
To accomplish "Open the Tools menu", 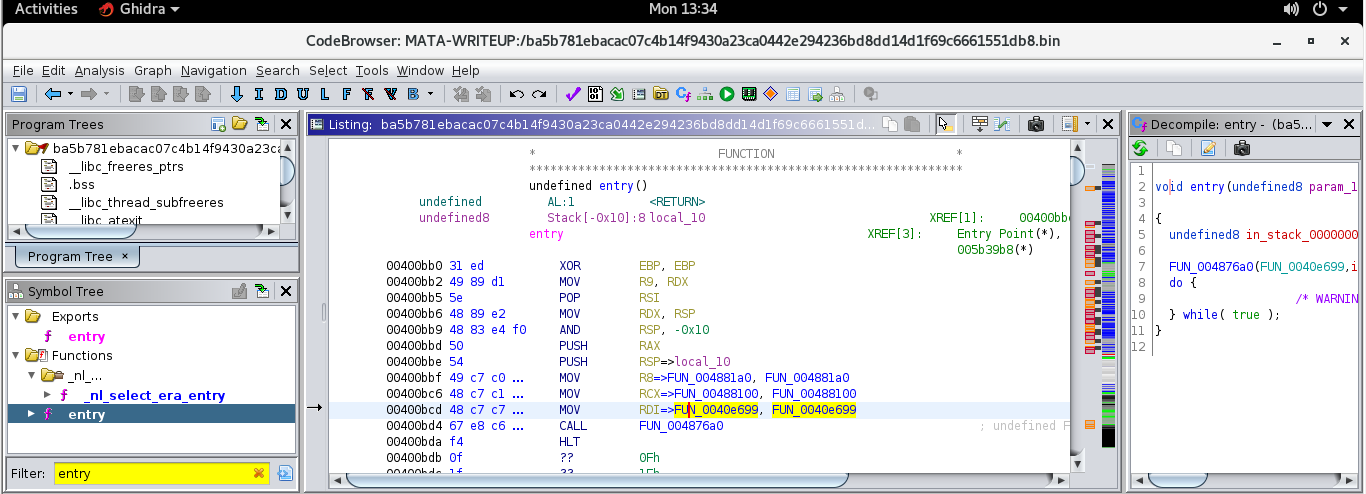I will [x=372, y=71].
